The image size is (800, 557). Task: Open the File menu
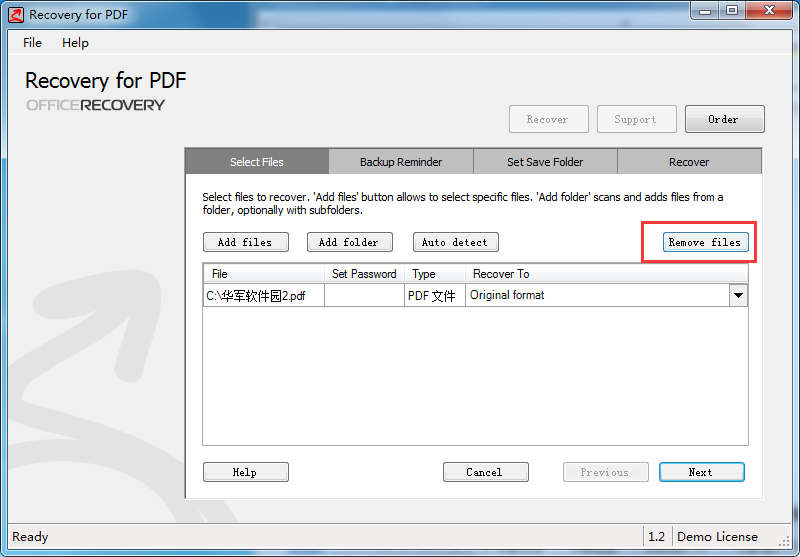point(32,43)
